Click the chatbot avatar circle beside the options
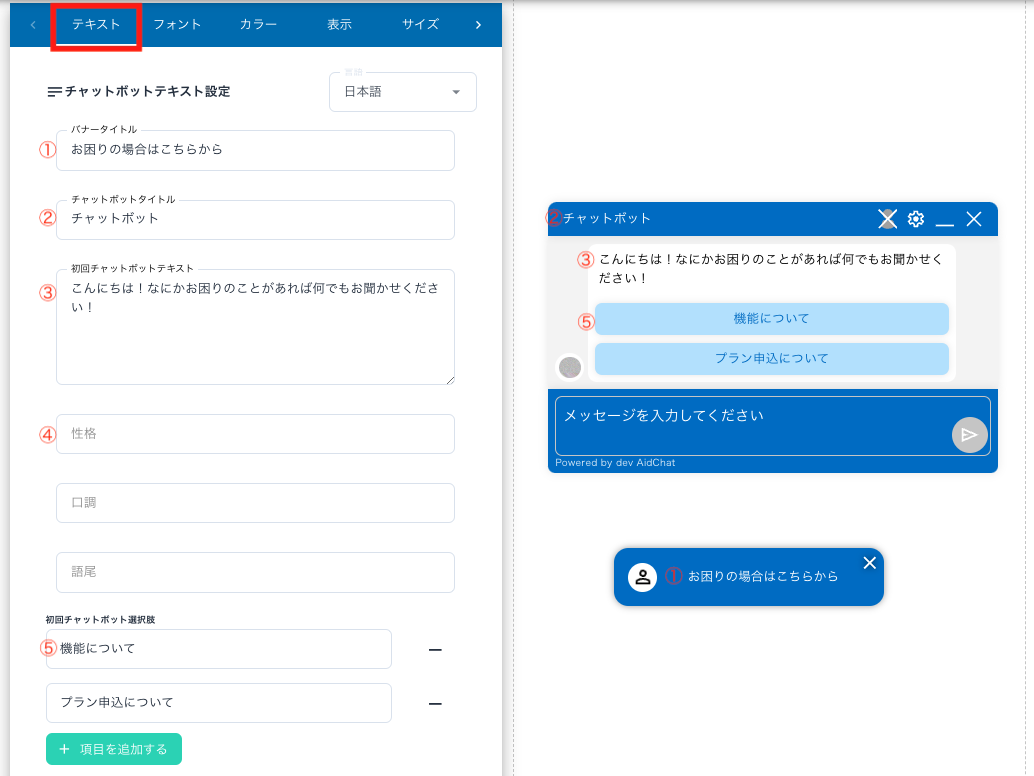 [570, 367]
